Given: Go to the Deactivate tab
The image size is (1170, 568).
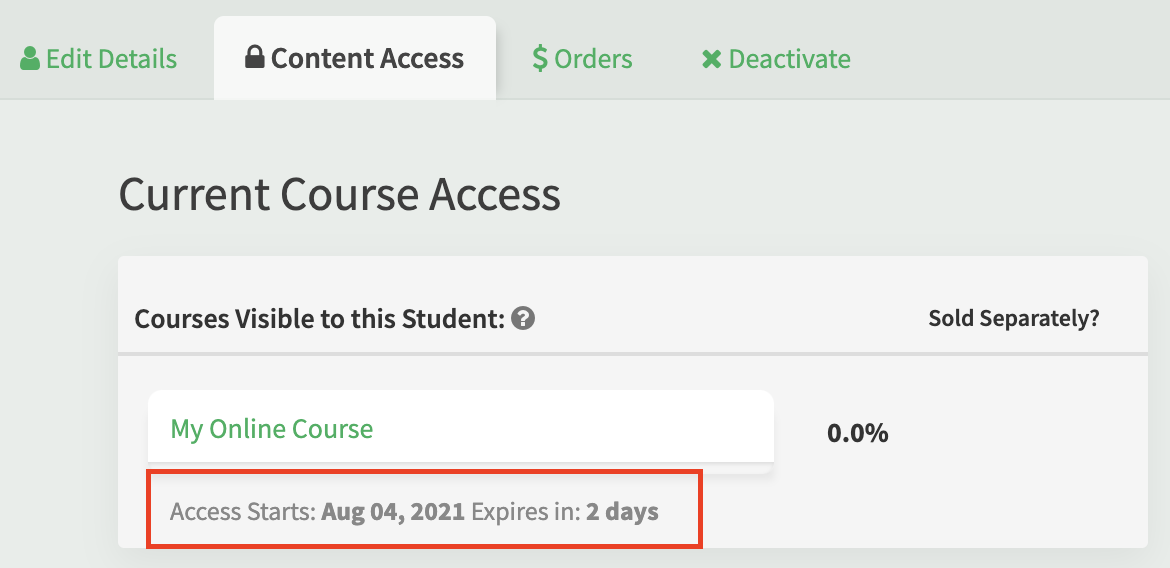Looking at the screenshot, I should [x=776, y=58].
